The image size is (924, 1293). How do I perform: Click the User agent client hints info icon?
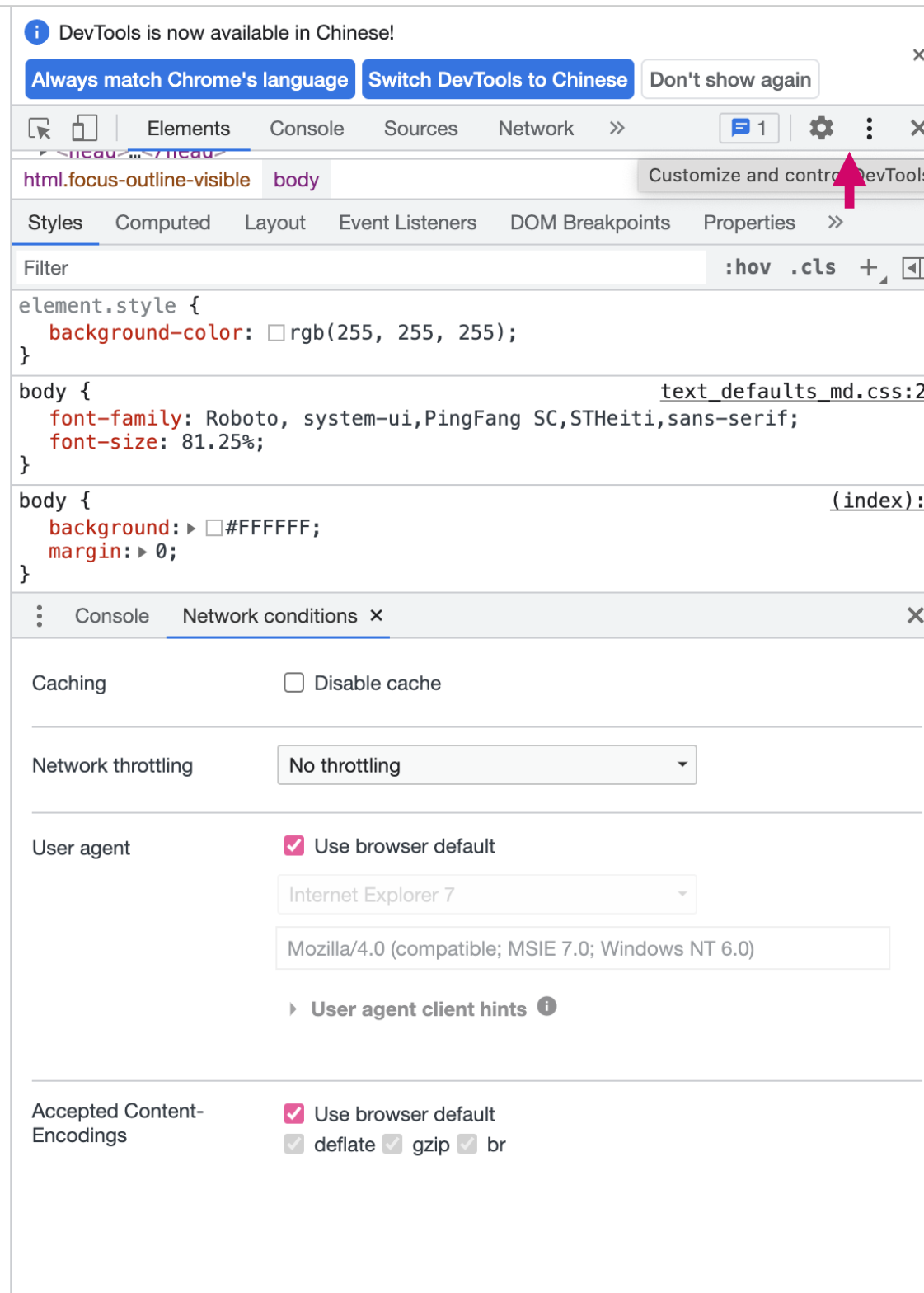click(x=546, y=1007)
